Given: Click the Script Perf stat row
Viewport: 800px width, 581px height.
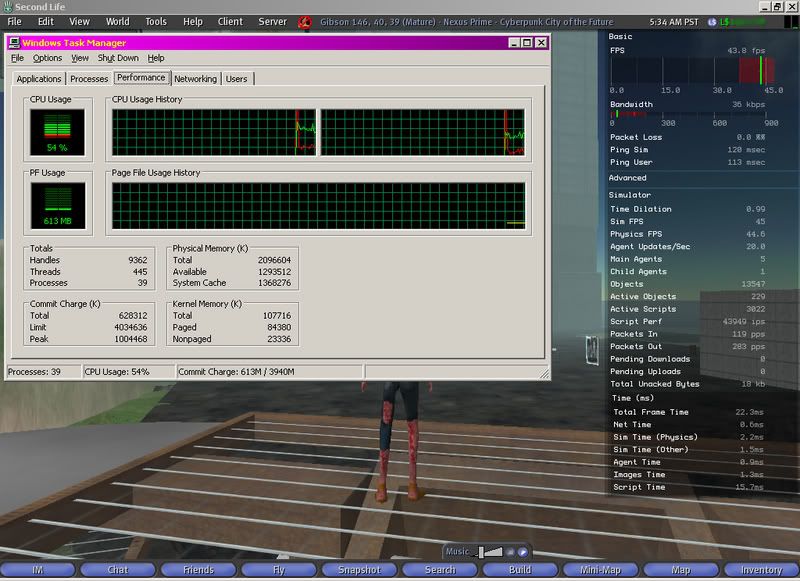Looking at the screenshot, I should [x=688, y=321].
